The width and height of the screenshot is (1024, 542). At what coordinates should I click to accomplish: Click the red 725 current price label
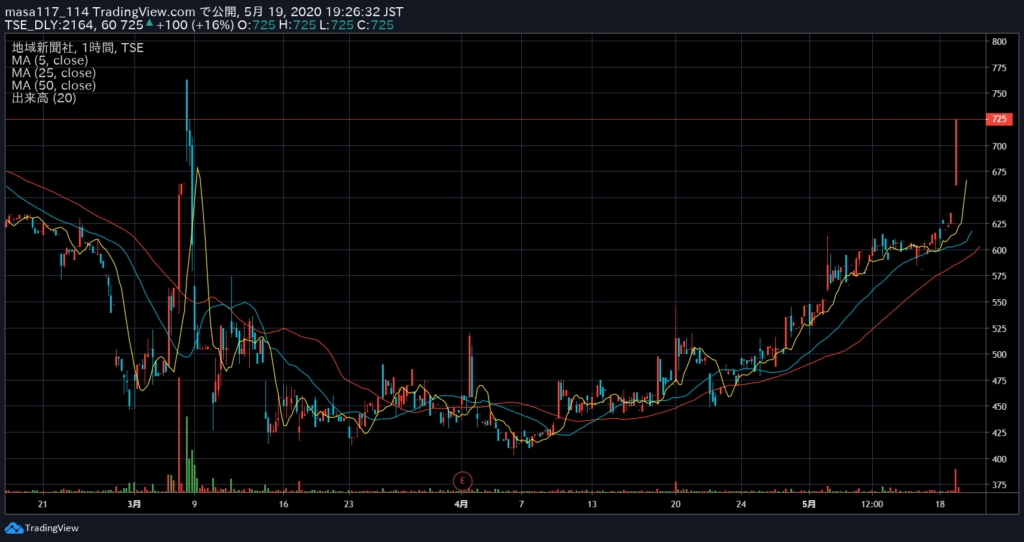[x=999, y=119]
